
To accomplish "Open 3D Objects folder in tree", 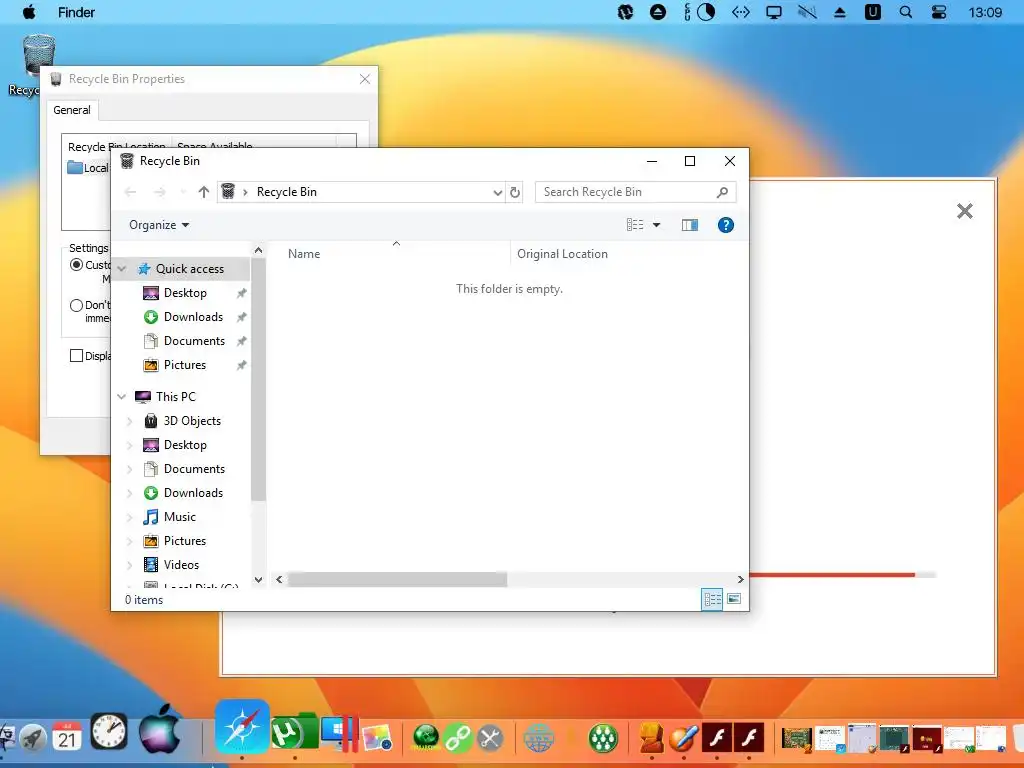I will coord(192,421).
